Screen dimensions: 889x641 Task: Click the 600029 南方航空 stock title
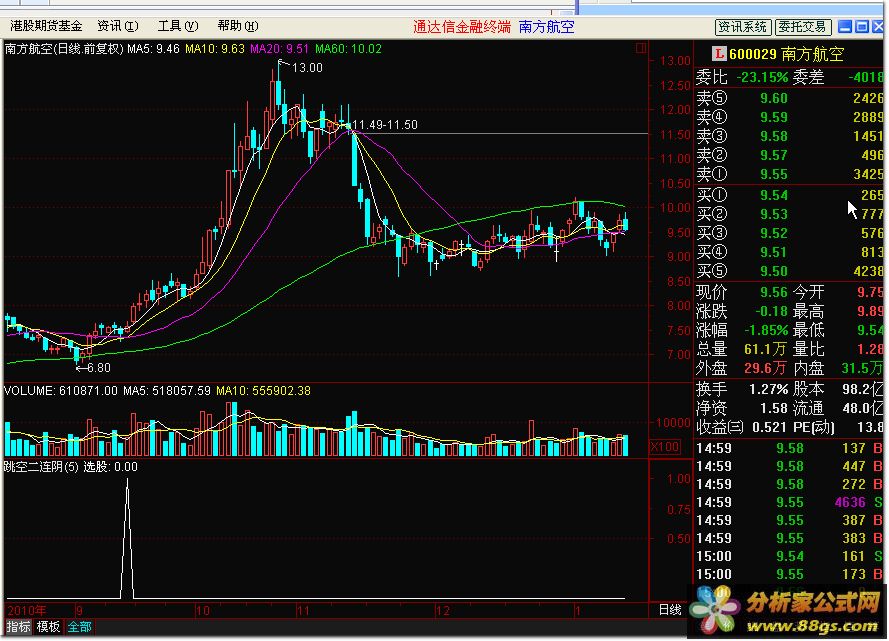click(787, 54)
